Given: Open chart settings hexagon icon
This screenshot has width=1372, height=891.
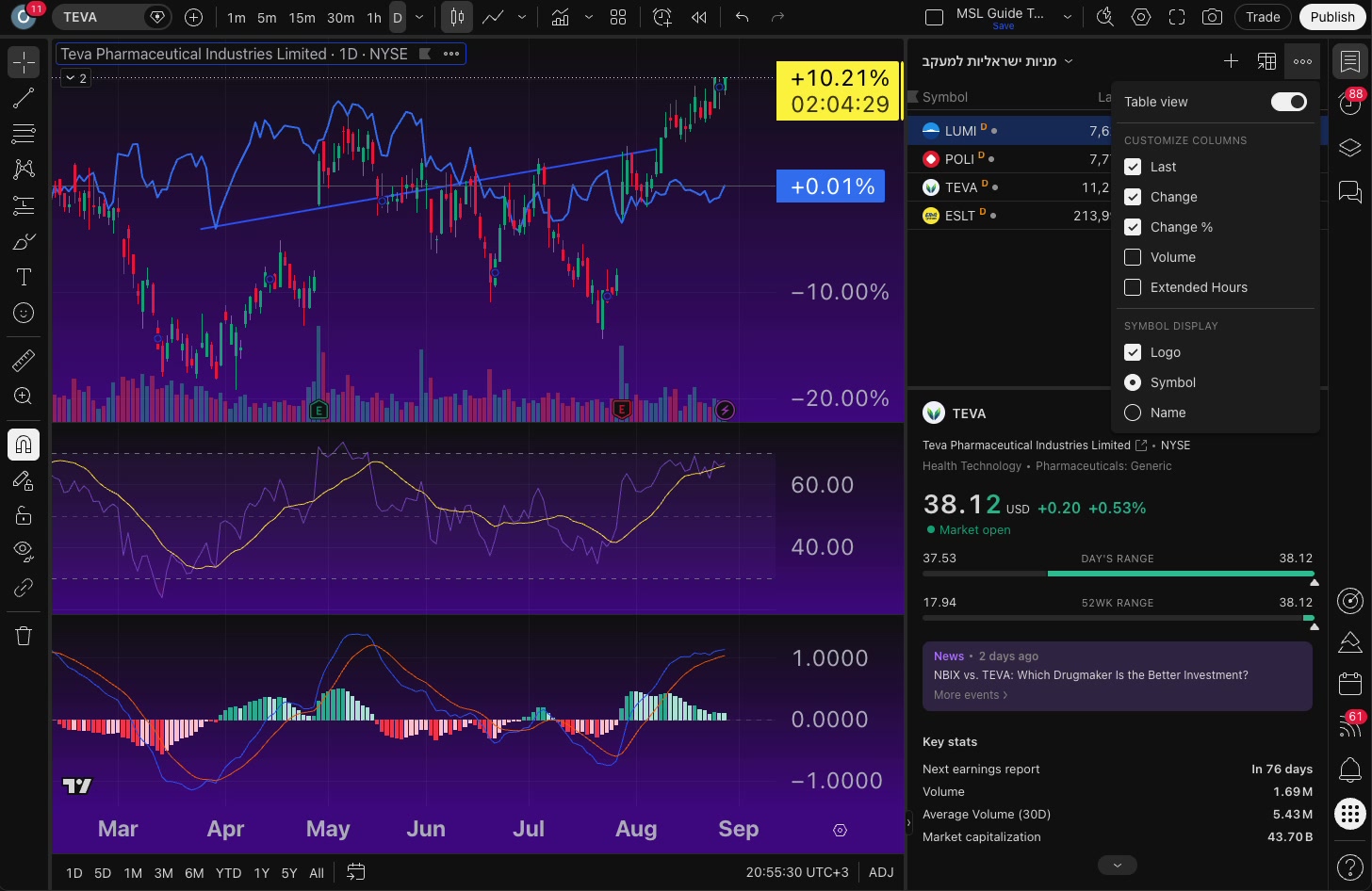Looking at the screenshot, I should coord(1141,17).
